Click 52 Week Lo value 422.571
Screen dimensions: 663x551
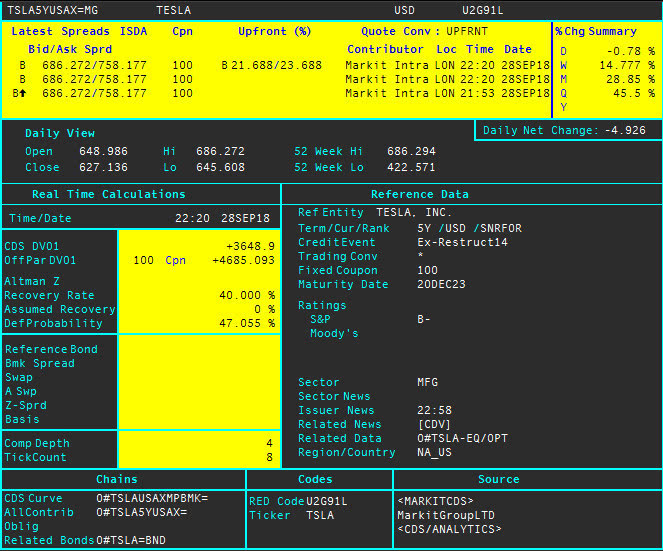point(411,167)
